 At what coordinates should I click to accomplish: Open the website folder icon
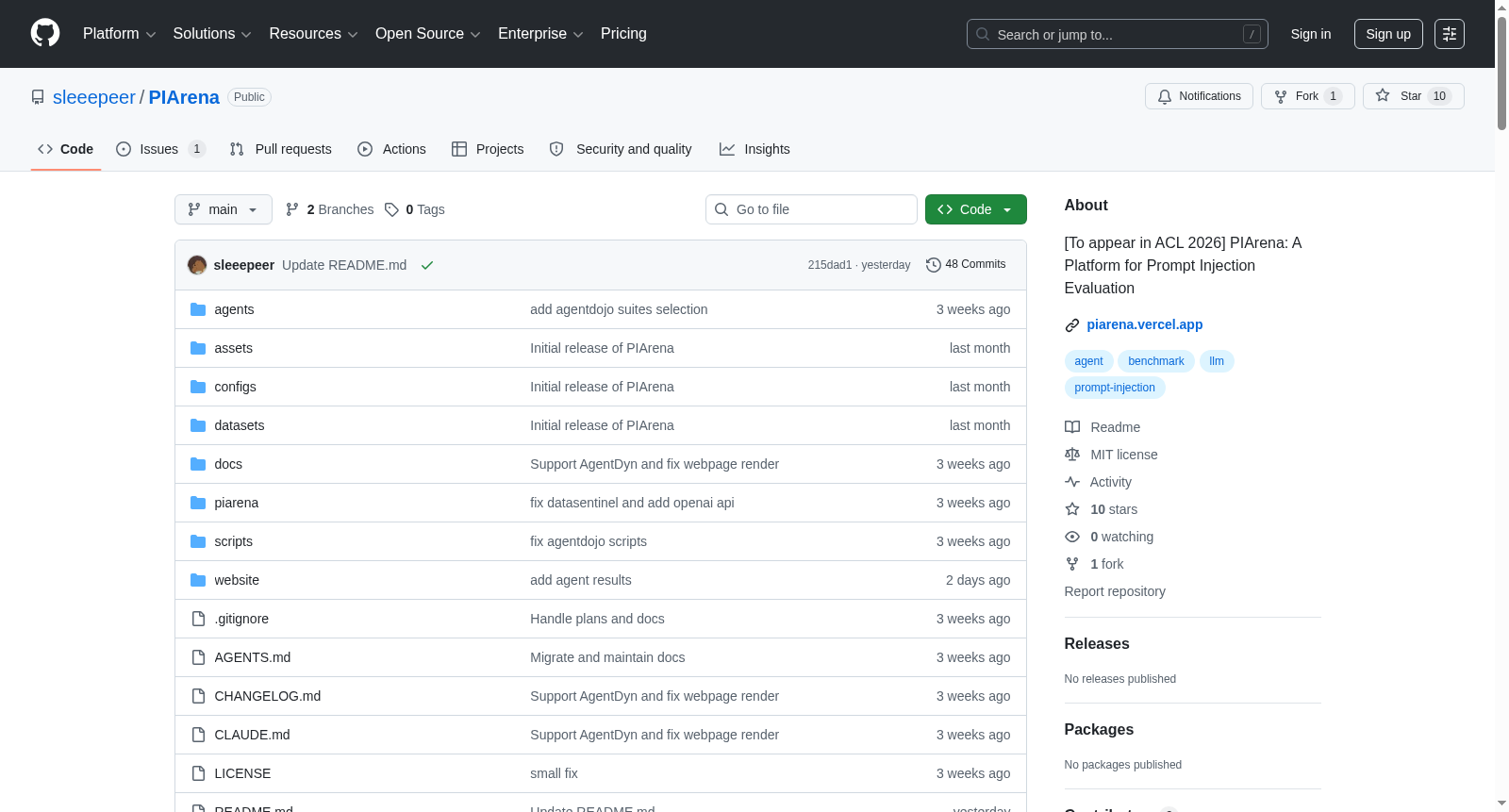click(198, 580)
